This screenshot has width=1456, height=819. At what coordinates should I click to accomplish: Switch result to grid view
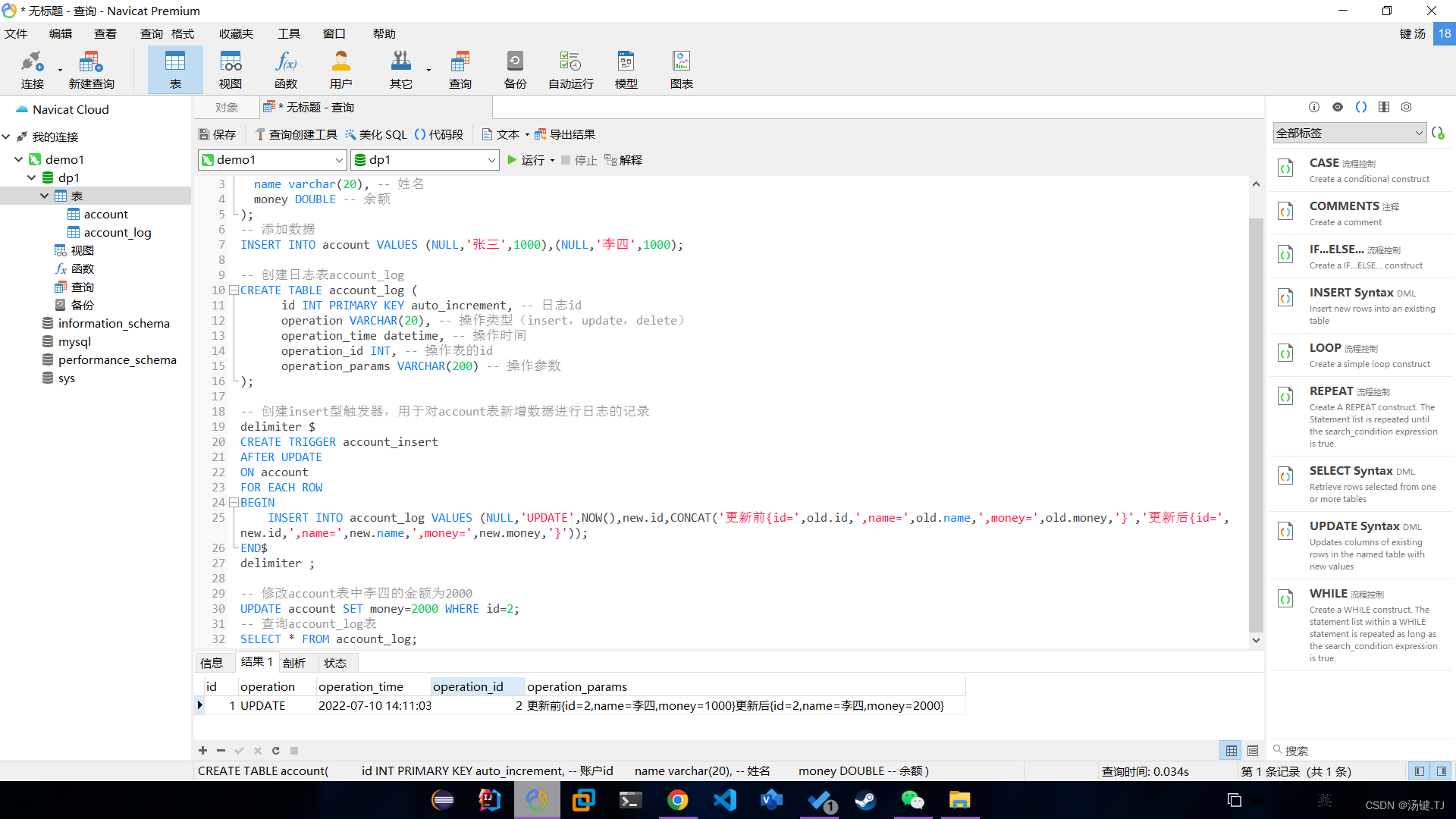pyautogui.click(x=1232, y=751)
